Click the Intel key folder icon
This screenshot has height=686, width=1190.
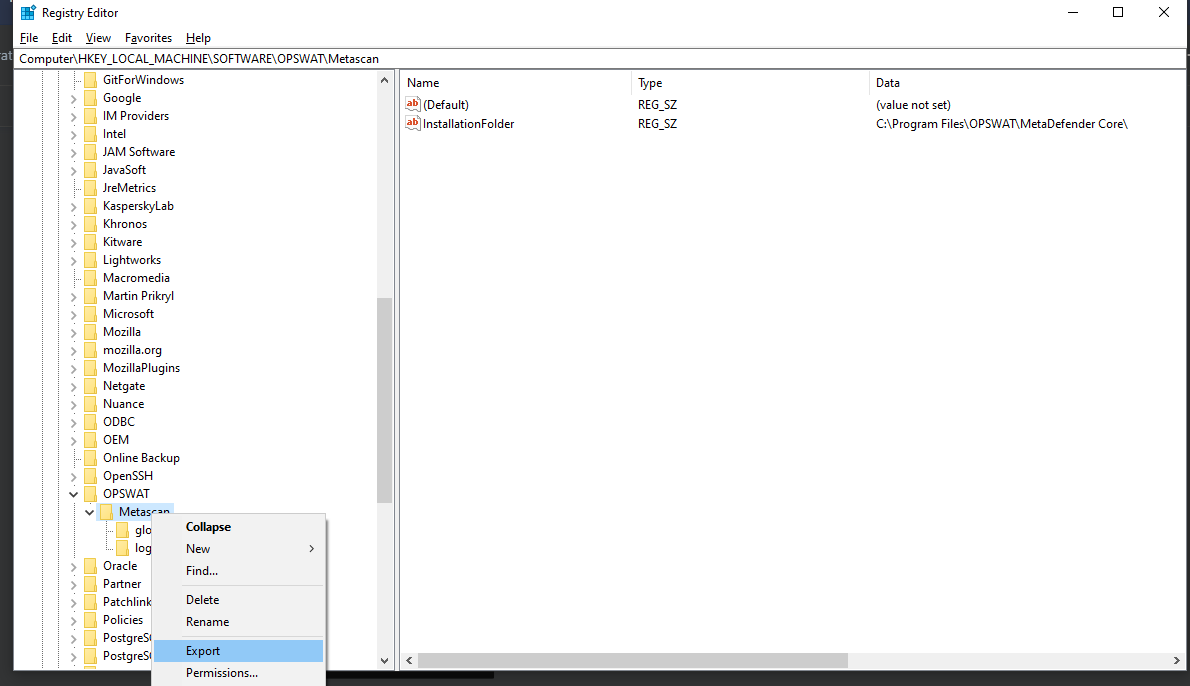[x=90, y=134]
